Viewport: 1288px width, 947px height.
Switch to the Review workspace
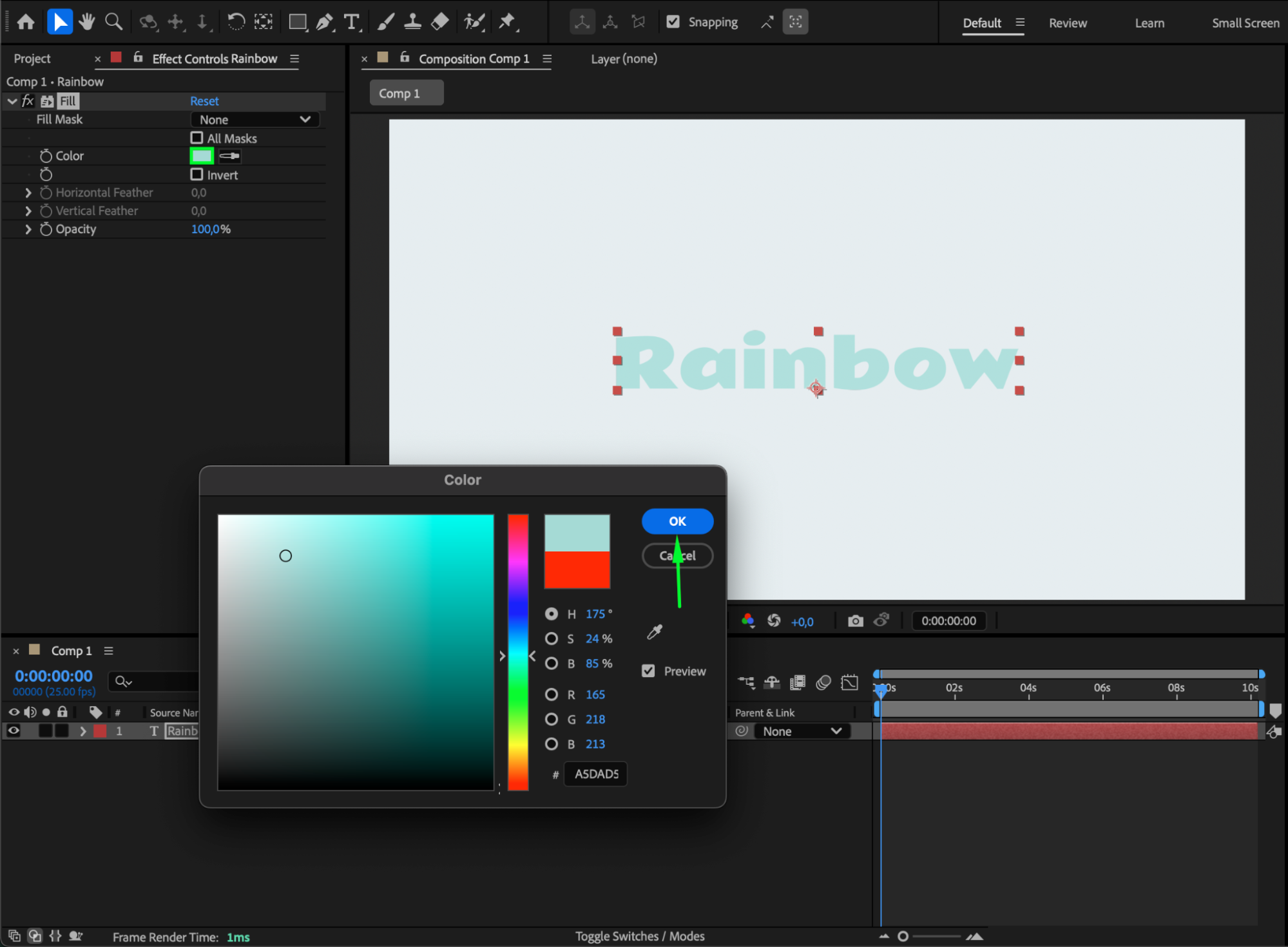(1067, 23)
